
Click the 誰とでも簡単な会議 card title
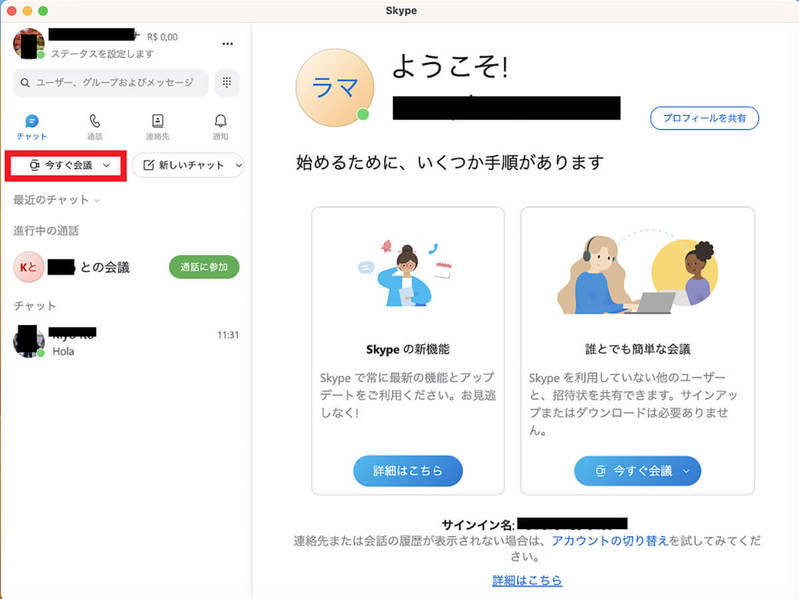[x=637, y=349]
